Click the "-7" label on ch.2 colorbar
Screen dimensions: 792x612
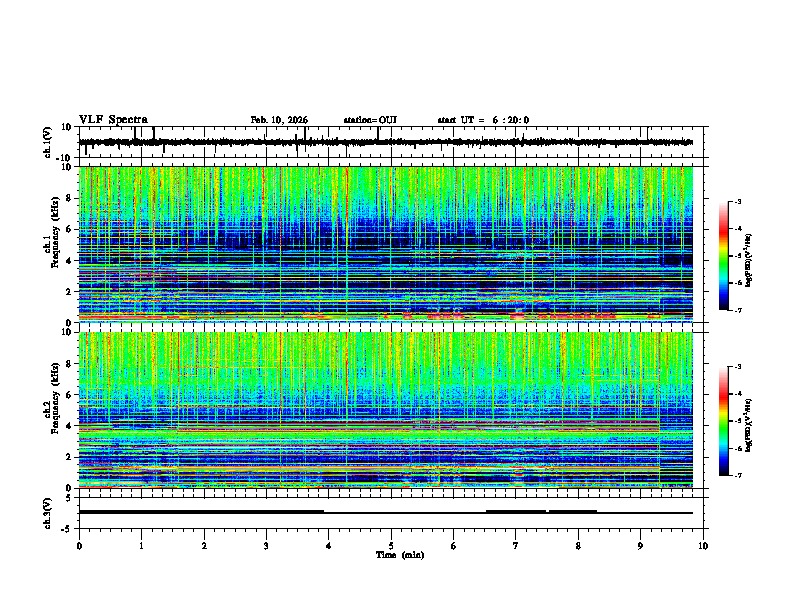click(738, 475)
